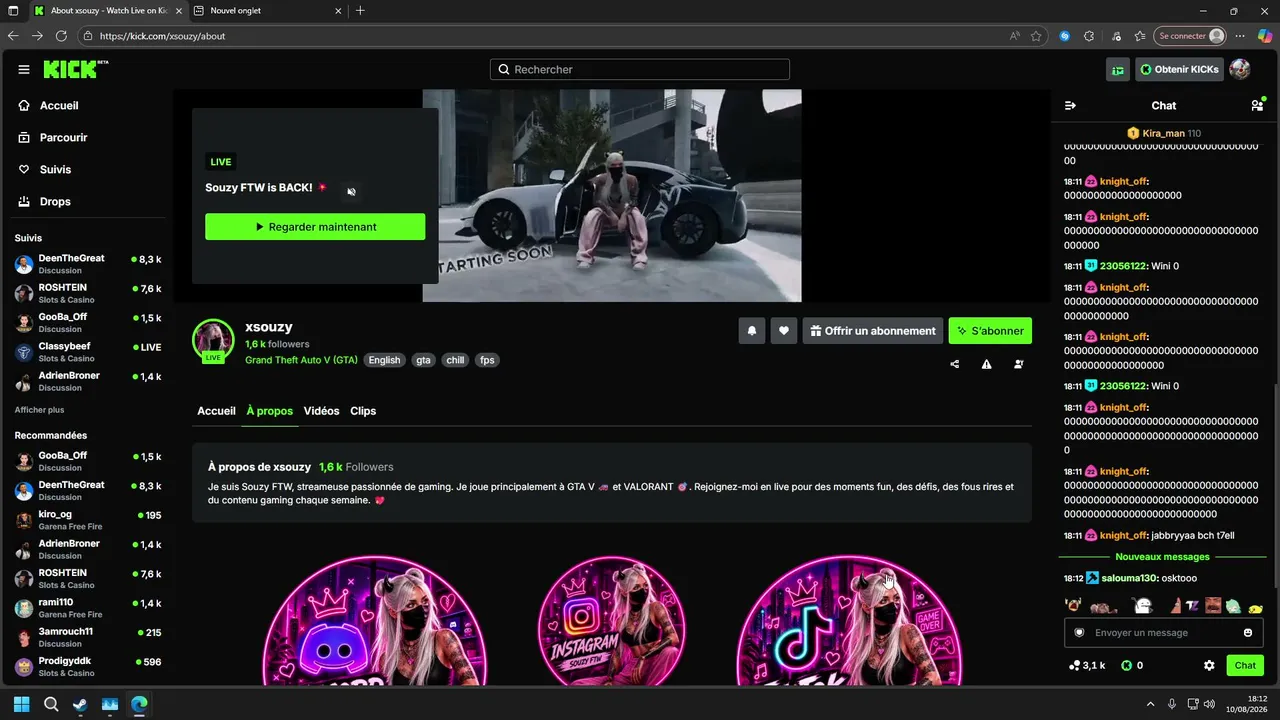The width and height of the screenshot is (1280, 720).
Task: Click the notification bell for xsouzy
Action: 752,331
